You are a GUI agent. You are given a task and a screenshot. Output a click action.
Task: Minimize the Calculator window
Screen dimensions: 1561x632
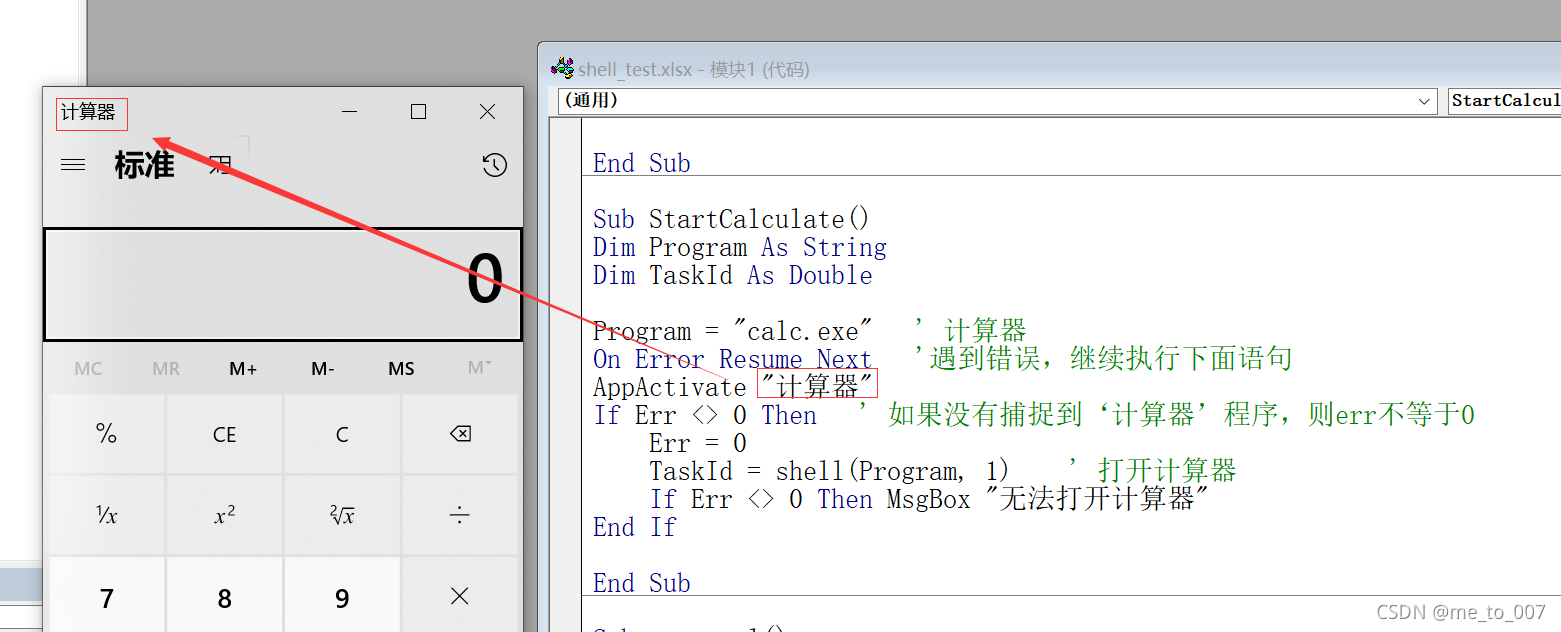tap(350, 112)
